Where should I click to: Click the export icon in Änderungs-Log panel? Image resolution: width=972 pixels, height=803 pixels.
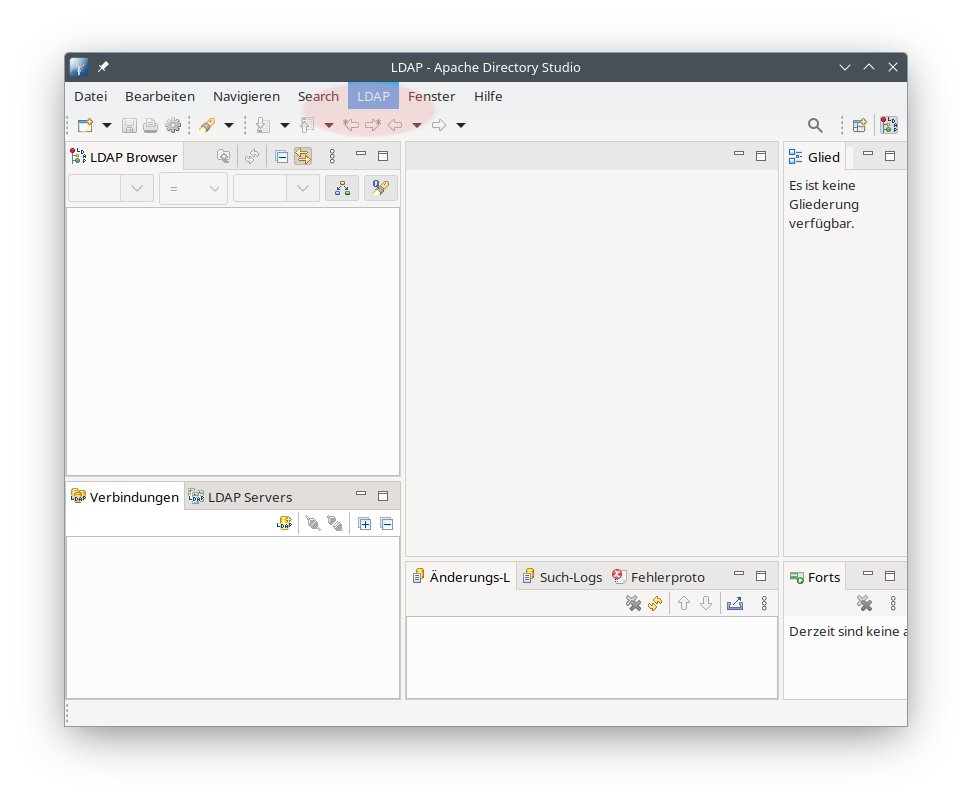735,603
